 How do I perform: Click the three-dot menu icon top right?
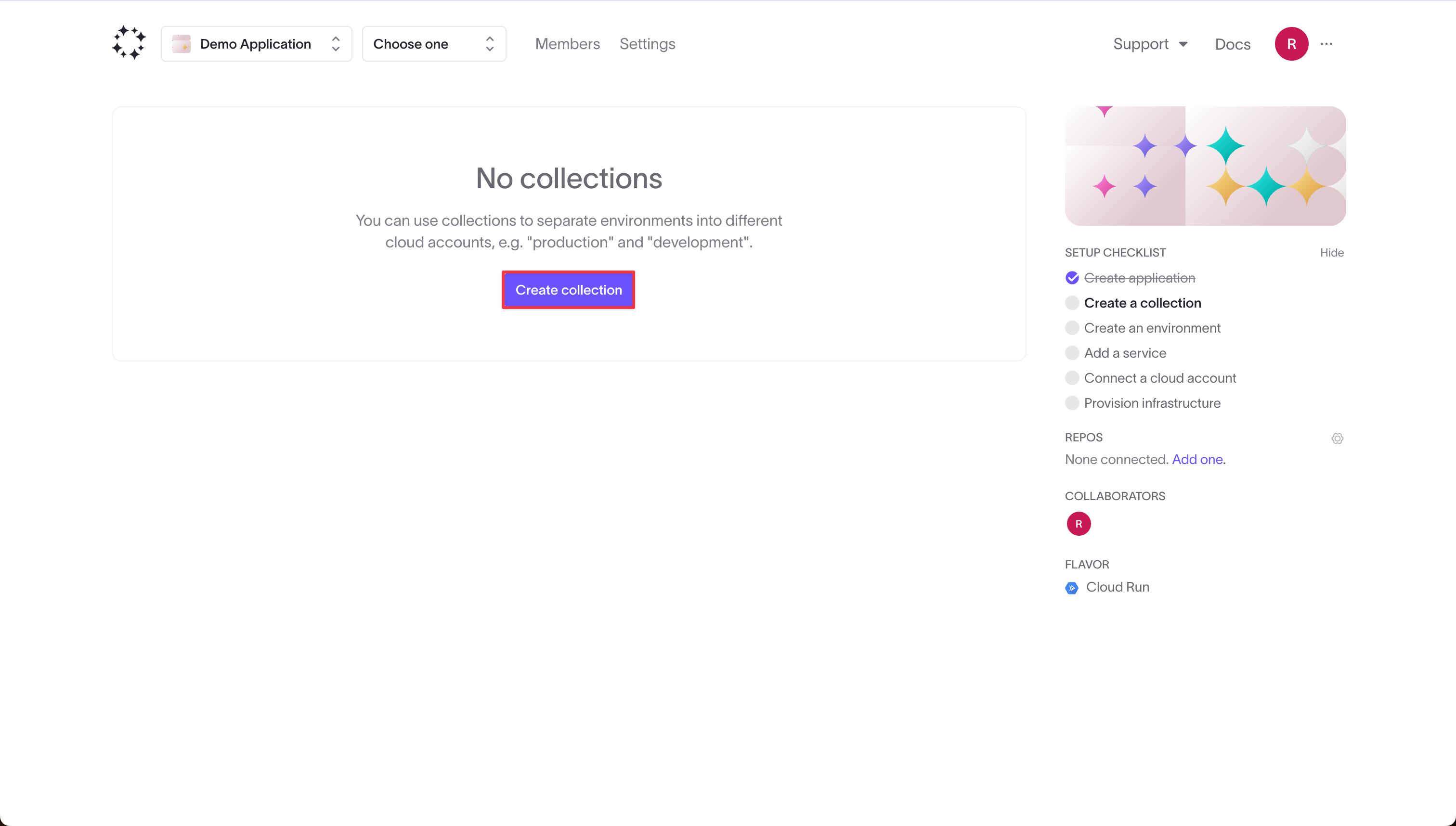(1326, 44)
